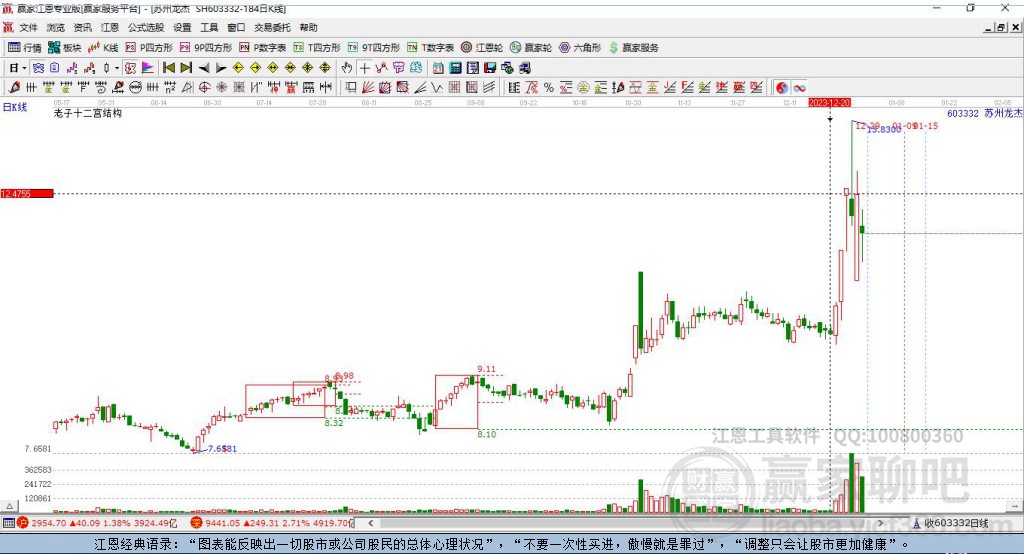The image size is (1024, 554).
Task: Open 赢家服务 service link
Action: coord(633,48)
